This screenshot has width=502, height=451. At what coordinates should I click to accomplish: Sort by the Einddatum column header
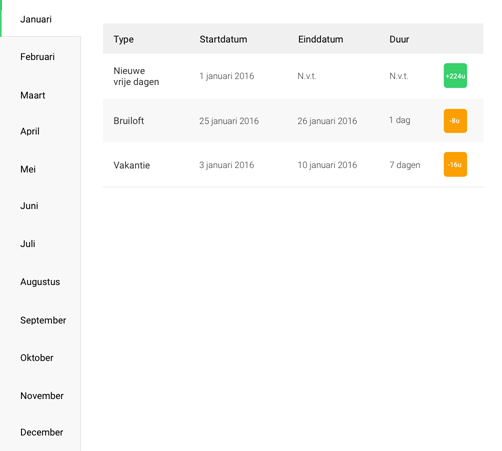(x=320, y=39)
